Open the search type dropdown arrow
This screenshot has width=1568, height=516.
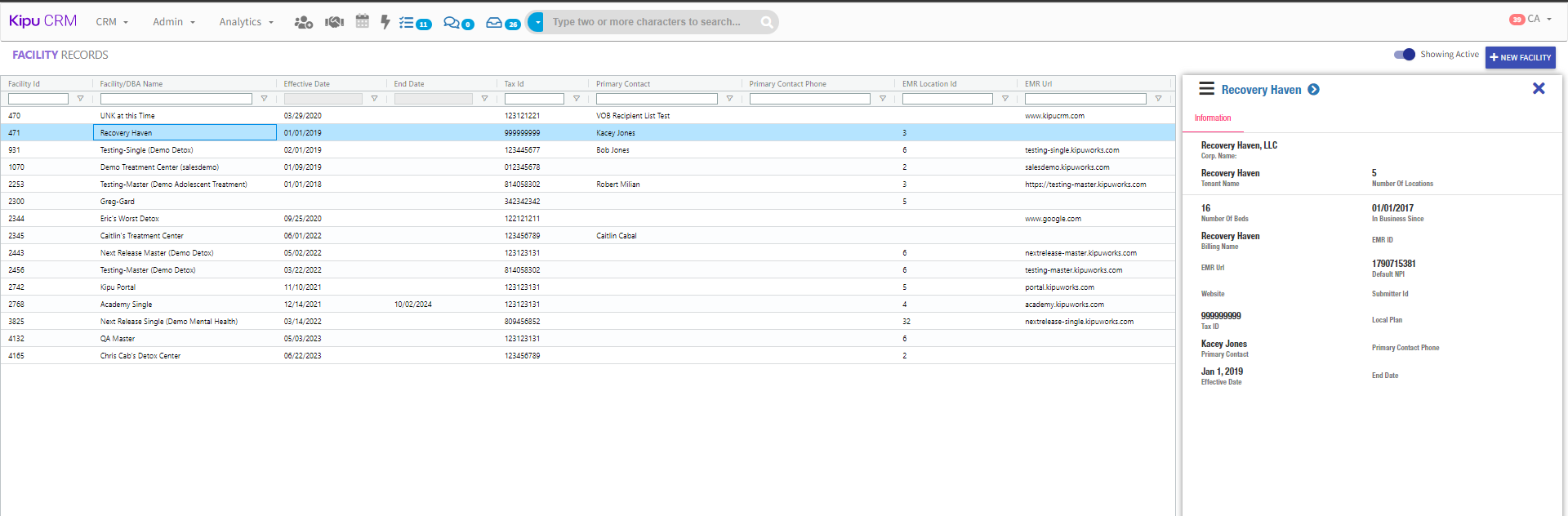click(537, 22)
